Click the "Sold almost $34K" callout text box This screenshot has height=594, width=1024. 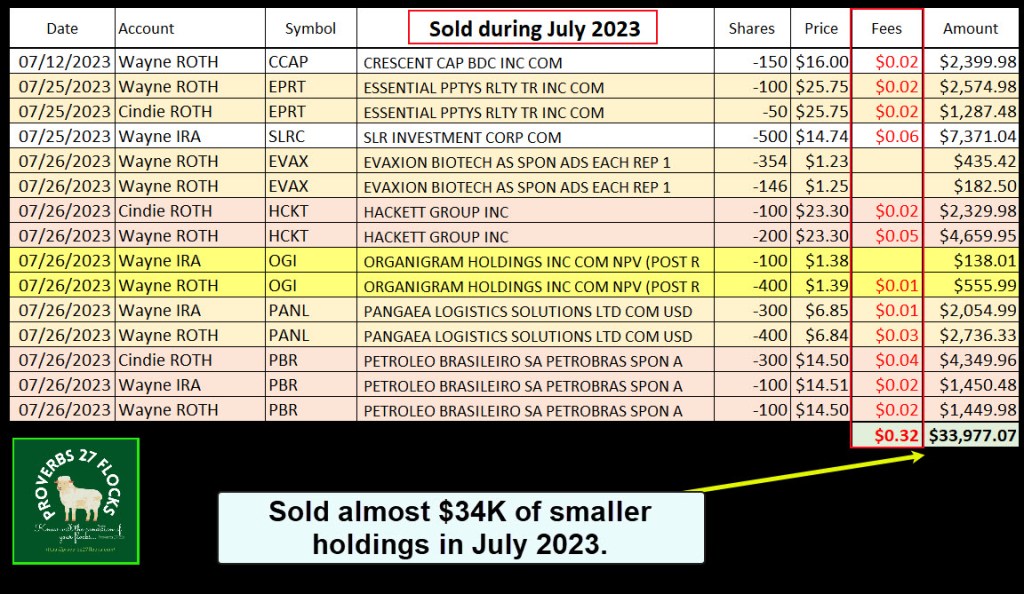pos(460,528)
